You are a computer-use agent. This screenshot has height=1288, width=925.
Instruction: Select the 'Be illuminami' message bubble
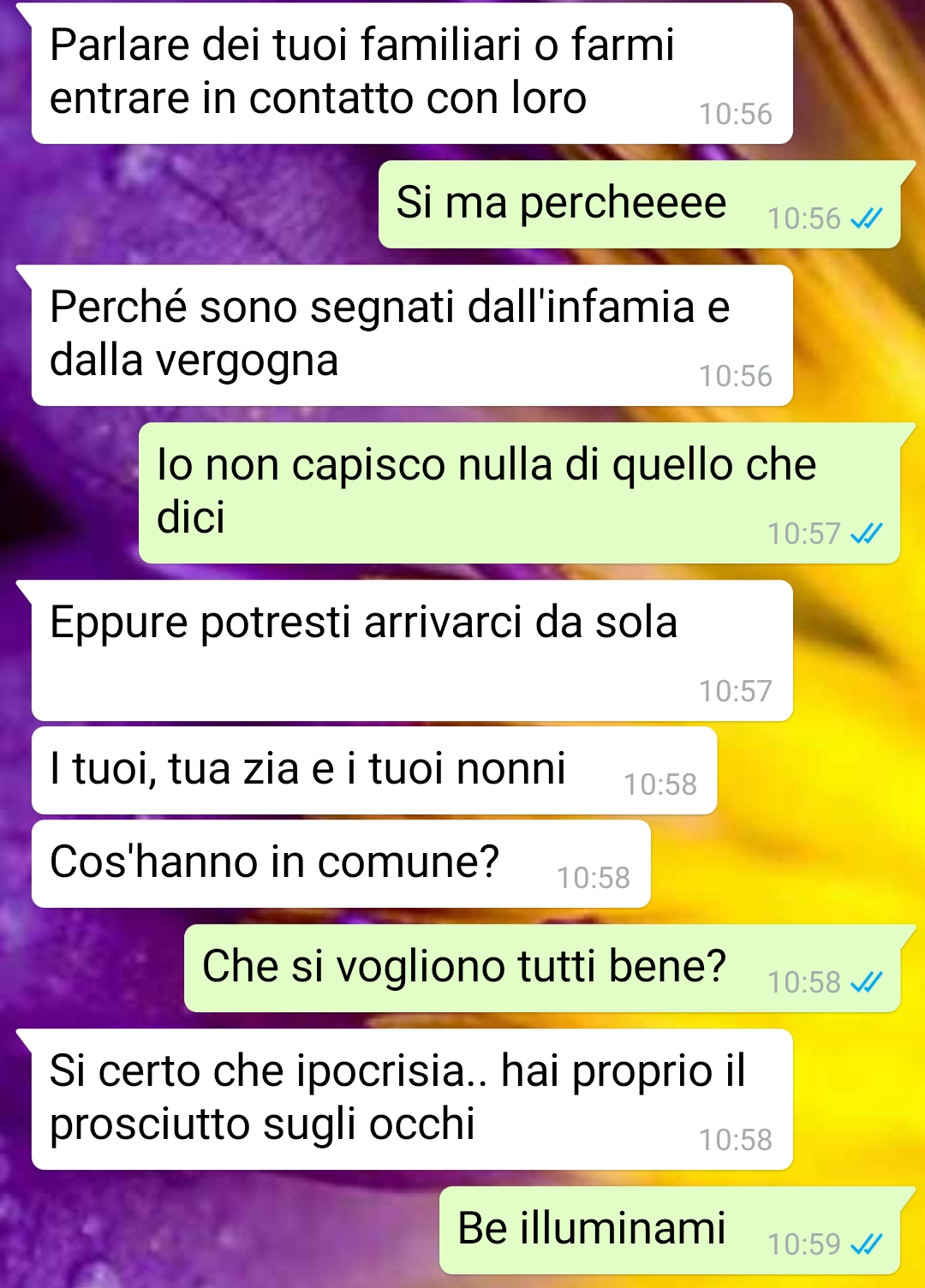tap(670, 1231)
